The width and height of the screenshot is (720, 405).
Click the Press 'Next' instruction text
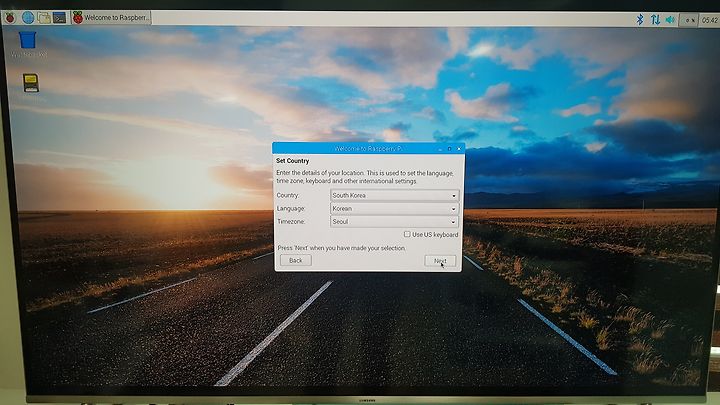point(342,248)
